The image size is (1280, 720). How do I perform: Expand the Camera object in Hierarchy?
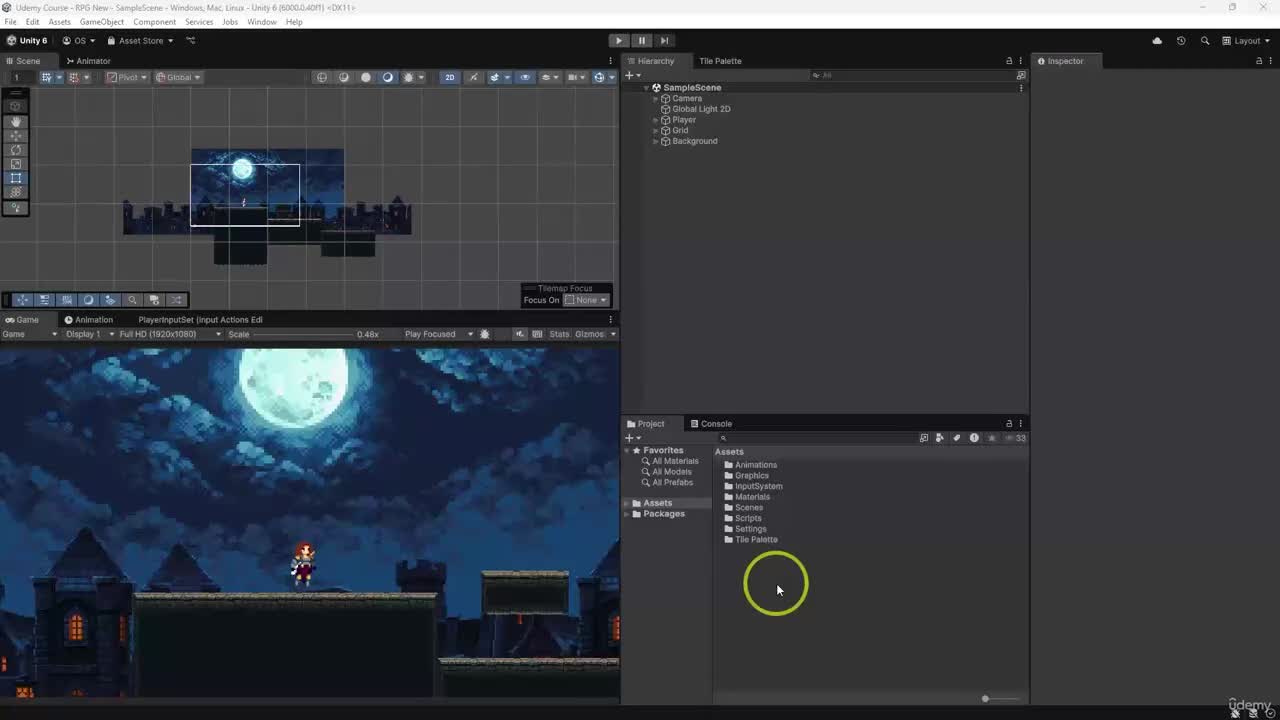pos(655,99)
